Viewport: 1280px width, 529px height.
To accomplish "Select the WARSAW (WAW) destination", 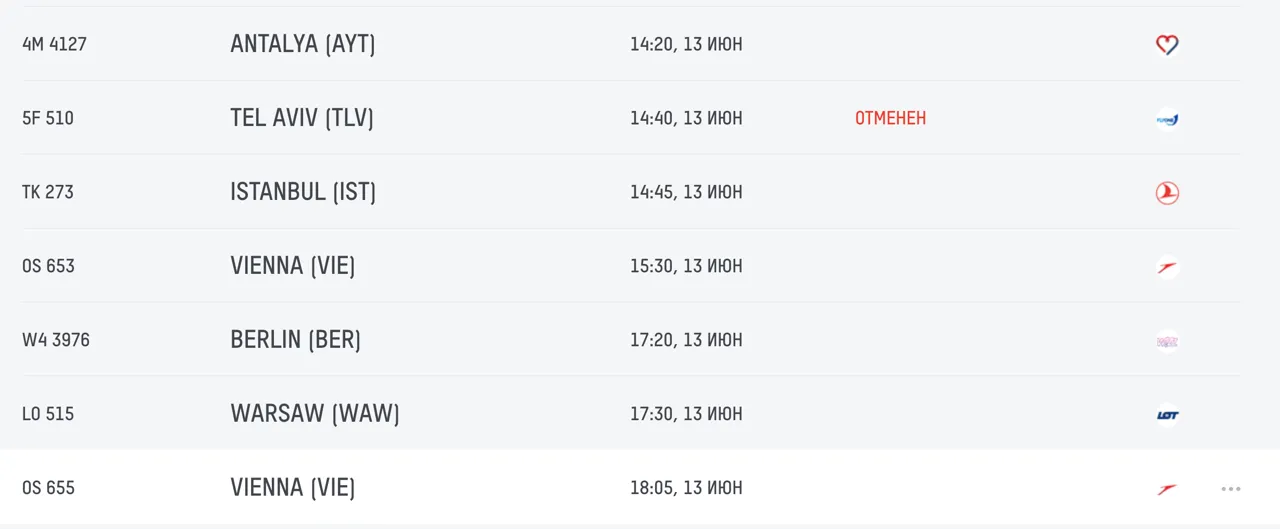I will (315, 413).
